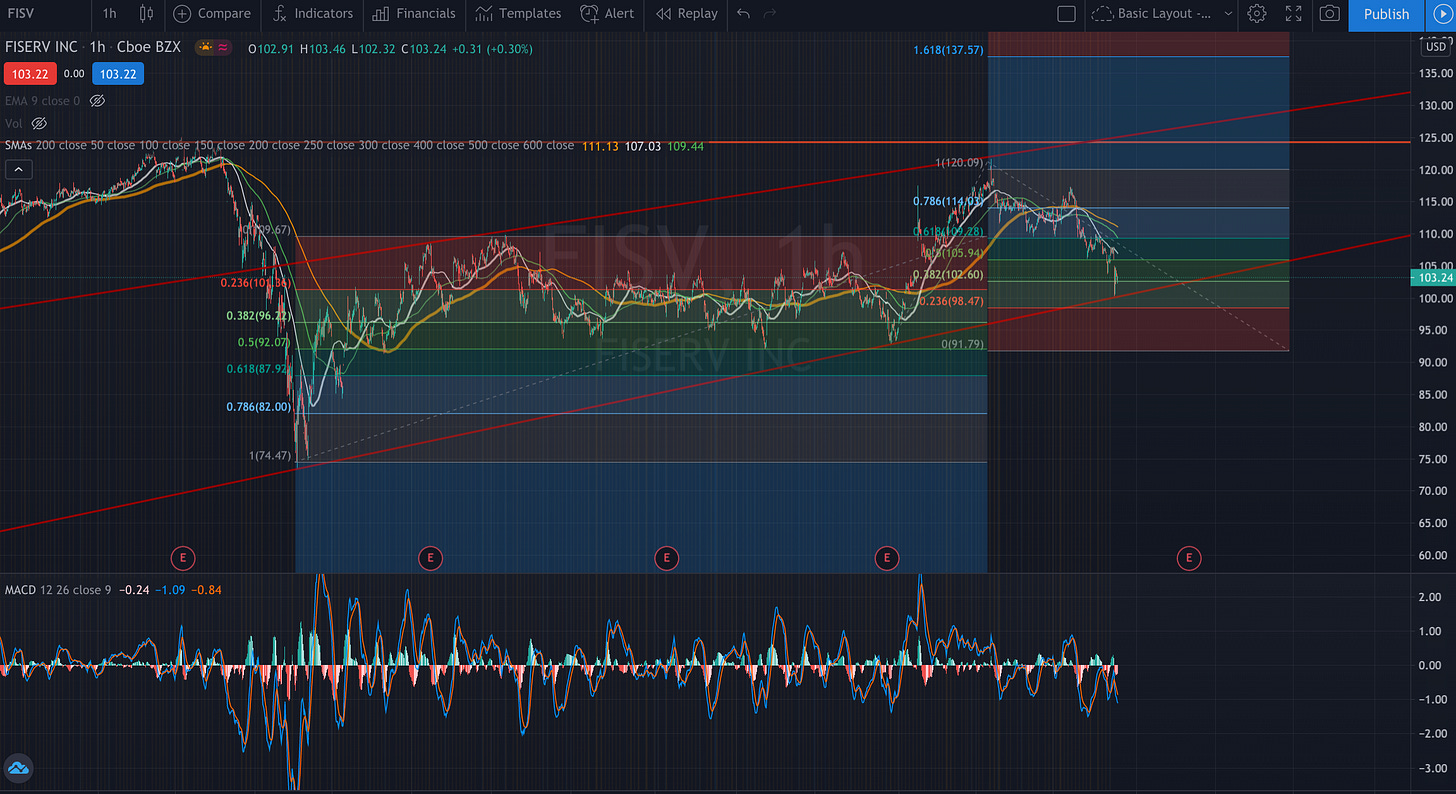The image size is (1456, 794).
Task: Open the select layout square icon
Action: [1066, 14]
